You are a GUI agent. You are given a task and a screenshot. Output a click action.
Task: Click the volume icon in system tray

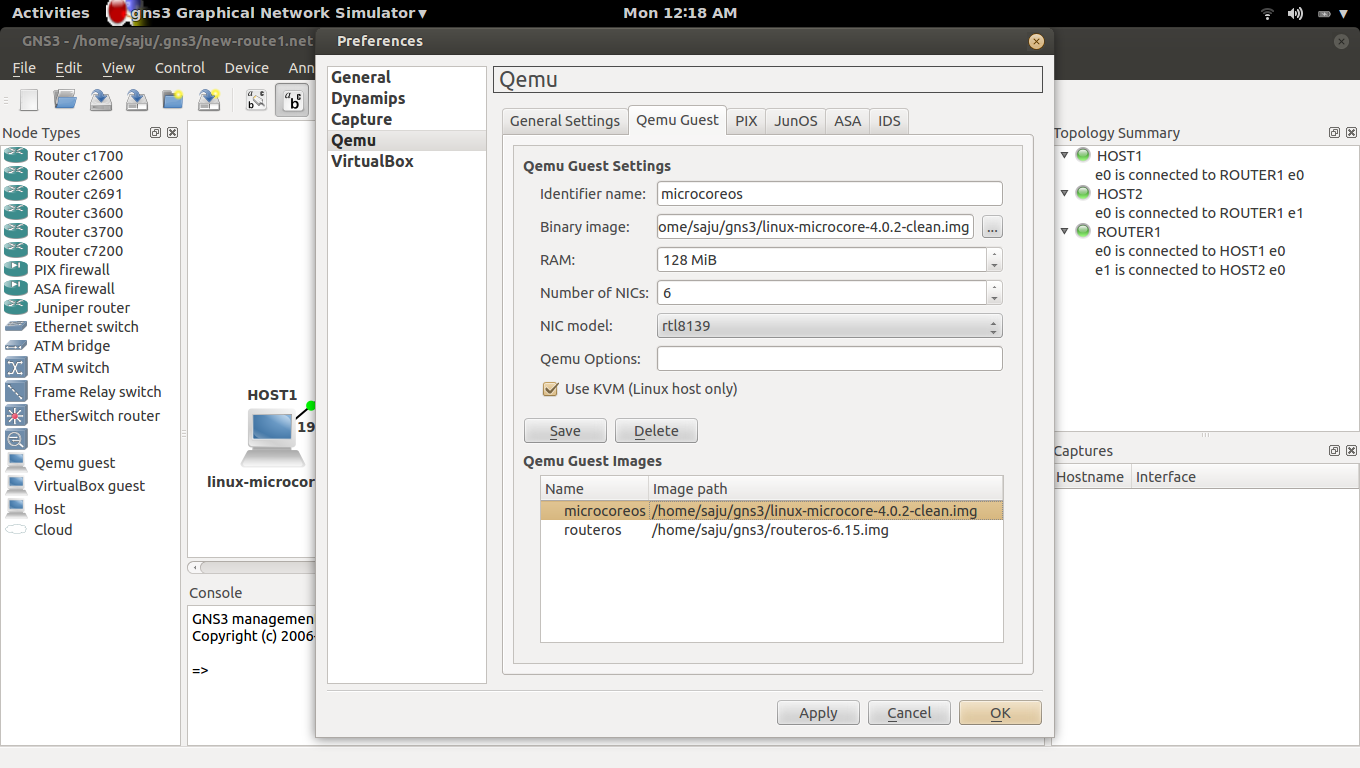[1295, 13]
